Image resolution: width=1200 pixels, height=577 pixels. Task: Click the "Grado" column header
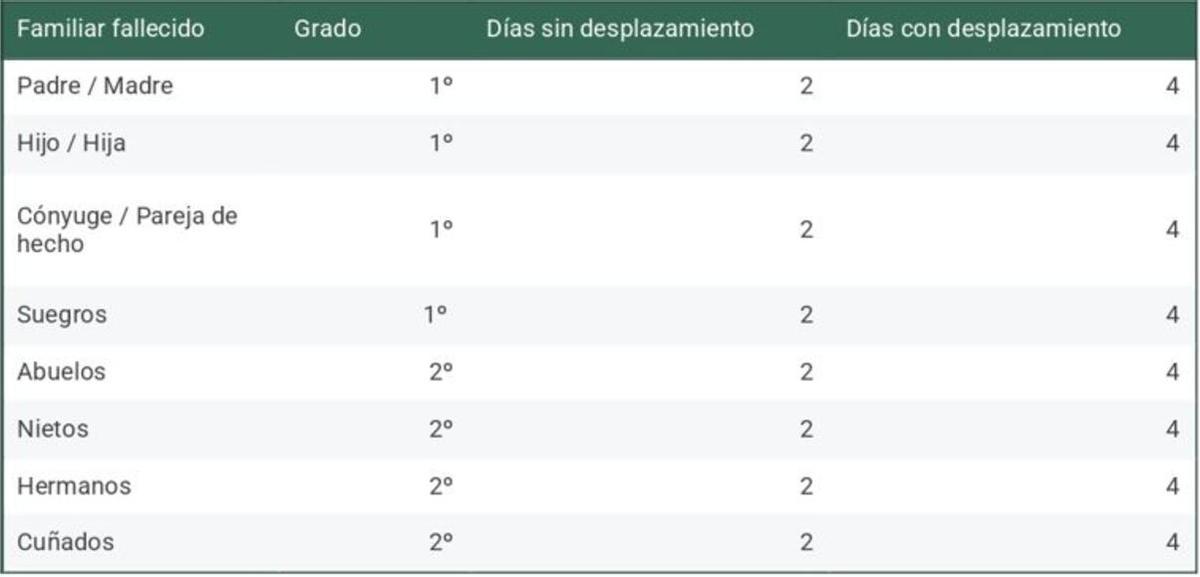[327, 29]
